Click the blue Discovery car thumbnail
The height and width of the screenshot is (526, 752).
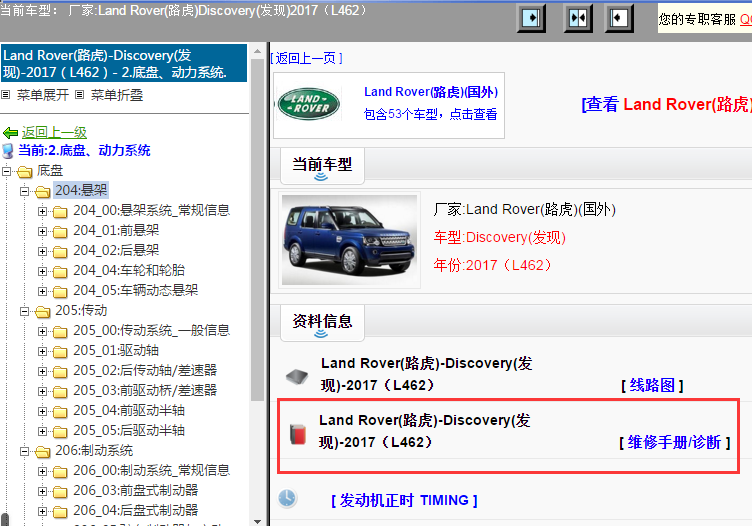click(x=349, y=240)
